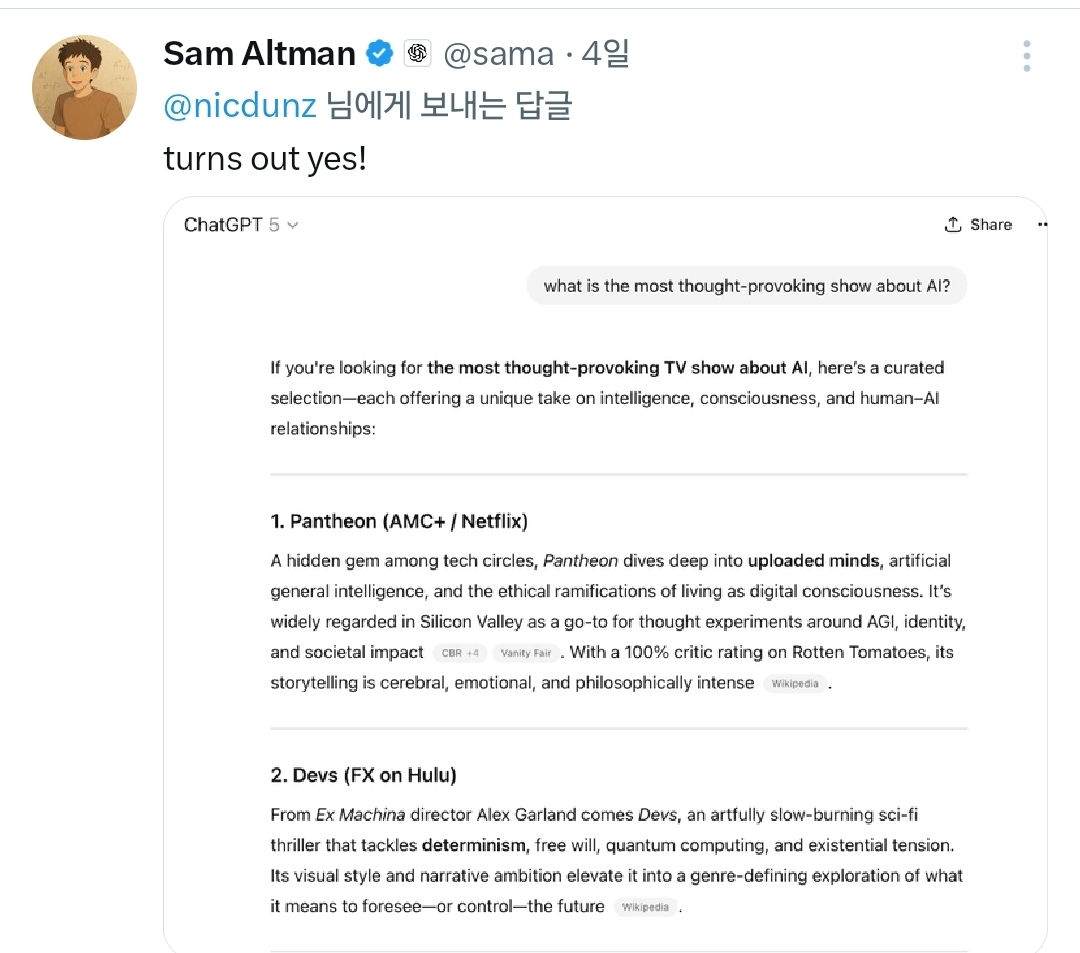Click the OpenAI affiliation badge icon
This screenshot has height=953, width=1080.
tap(417, 54)
